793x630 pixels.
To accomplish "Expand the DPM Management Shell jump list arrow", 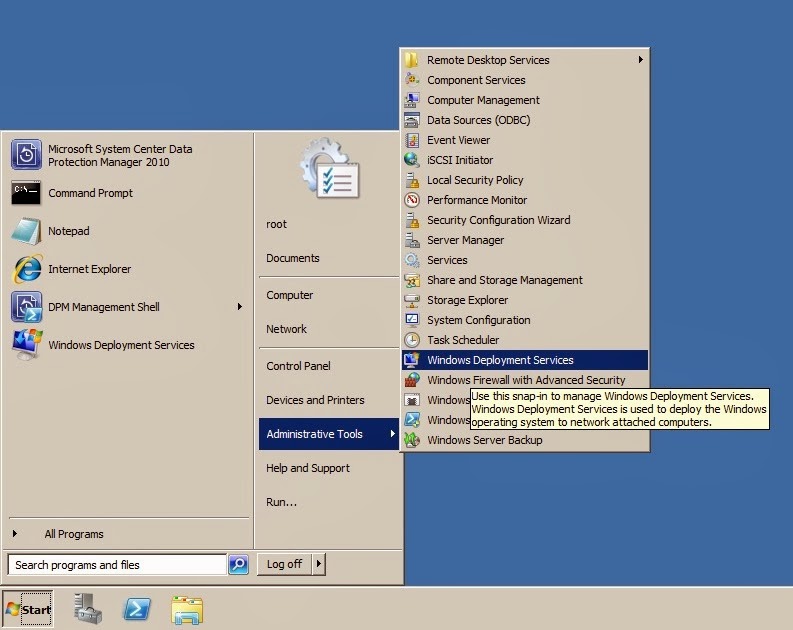I will coord(240,306).
